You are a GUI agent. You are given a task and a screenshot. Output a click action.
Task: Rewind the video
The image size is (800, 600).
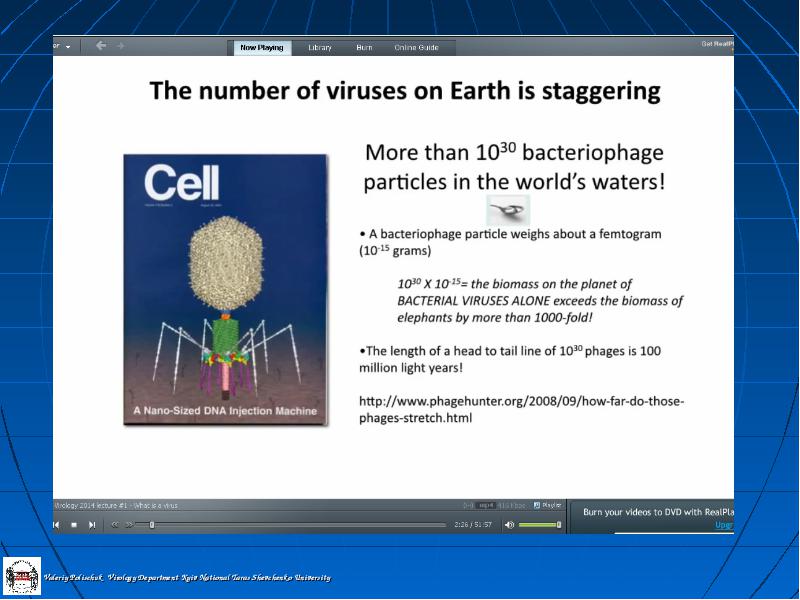[115, 524]
